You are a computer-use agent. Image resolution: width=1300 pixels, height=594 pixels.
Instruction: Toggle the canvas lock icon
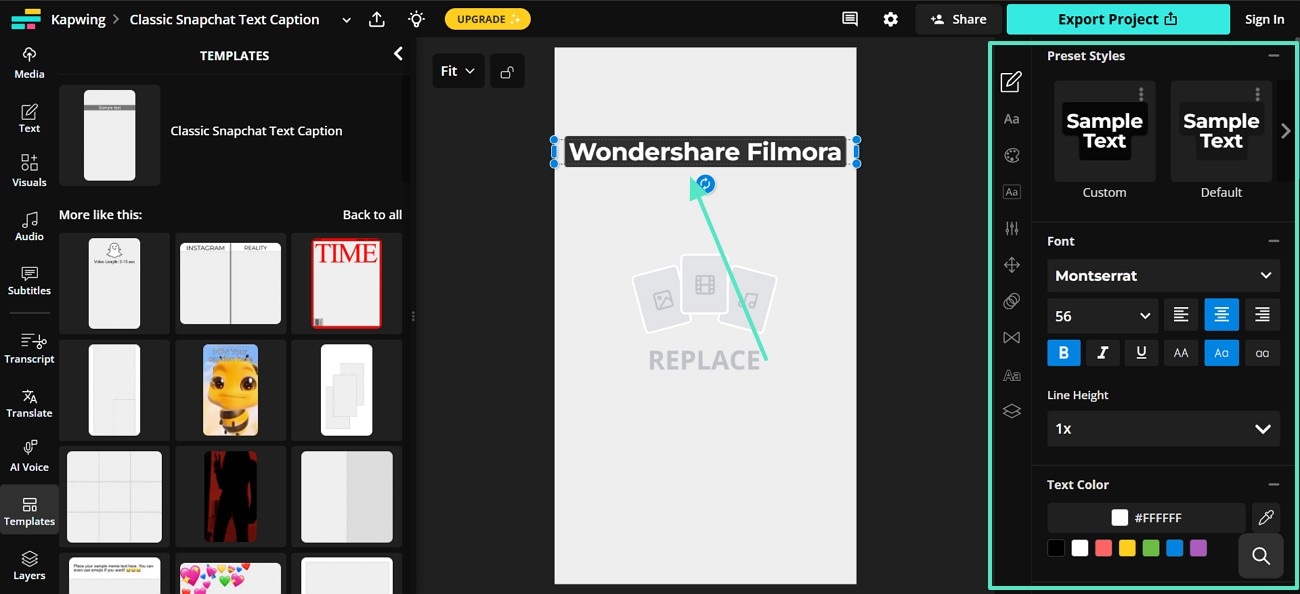point(507,71)
